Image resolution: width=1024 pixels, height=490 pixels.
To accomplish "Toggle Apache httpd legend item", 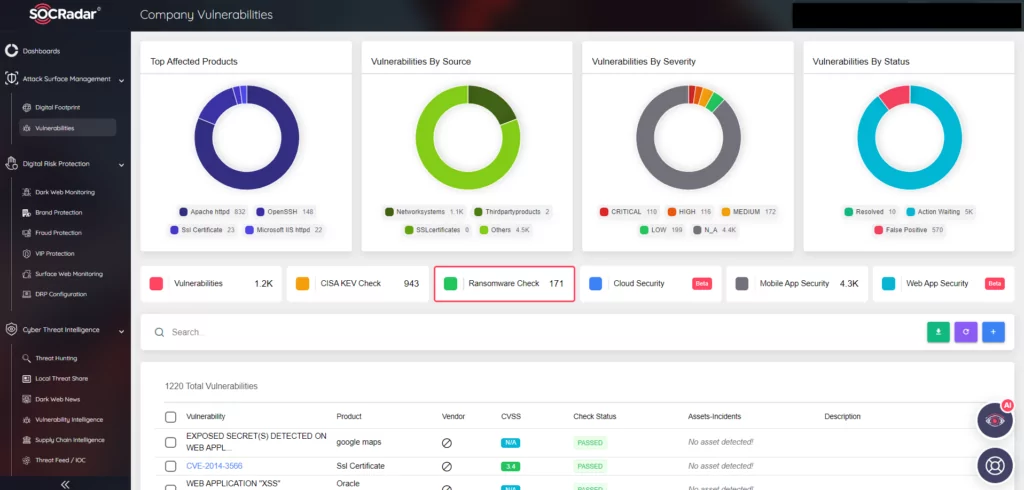I will pyautogui.click(x=213, y=212).
